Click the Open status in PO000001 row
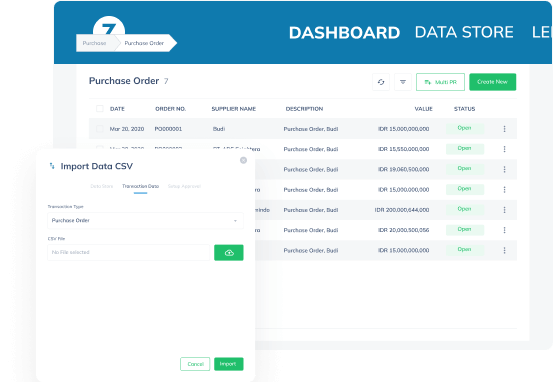Screen dimensions: 553x382 (464, 128)
